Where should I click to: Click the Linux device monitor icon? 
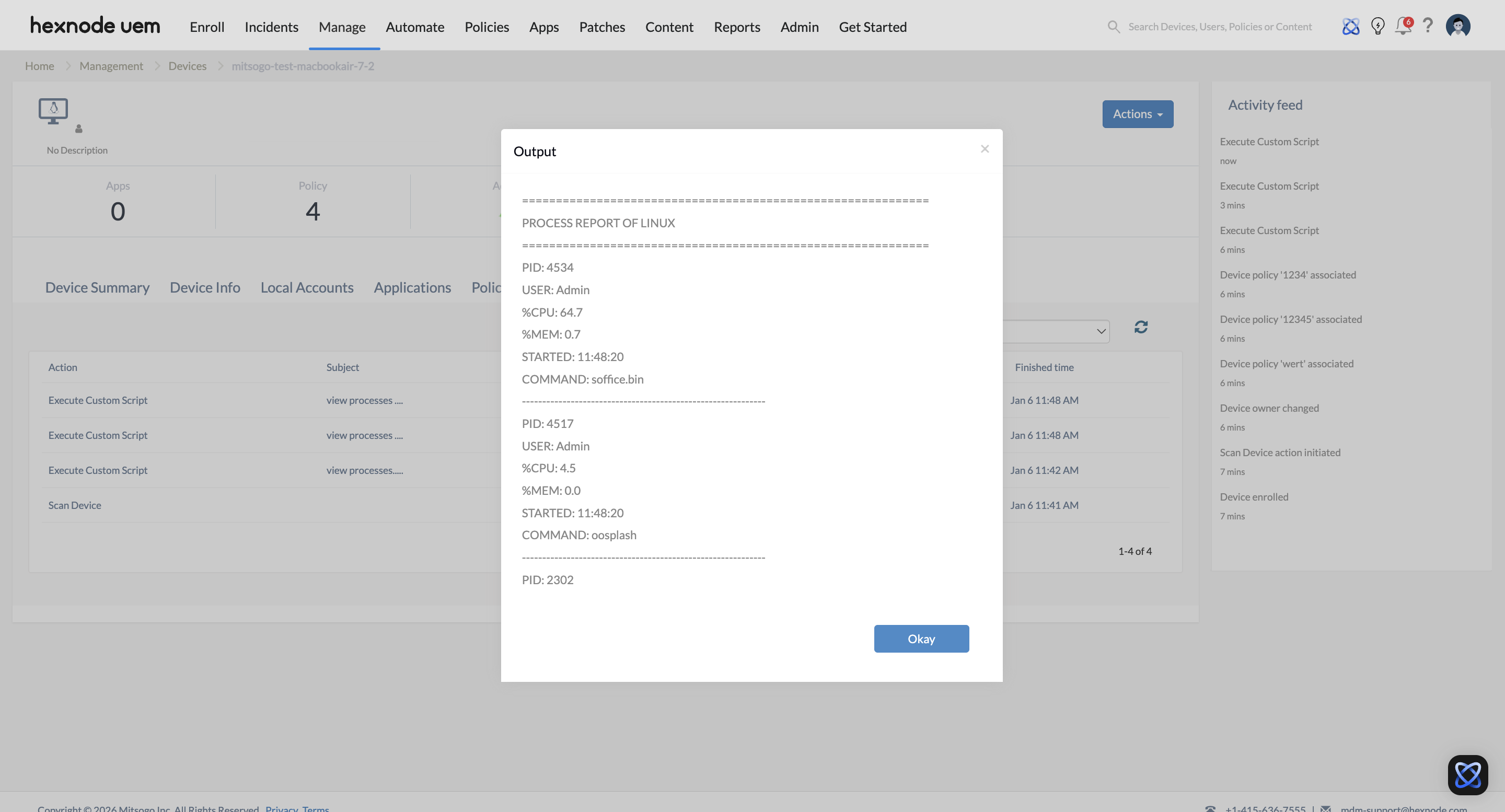53,110
